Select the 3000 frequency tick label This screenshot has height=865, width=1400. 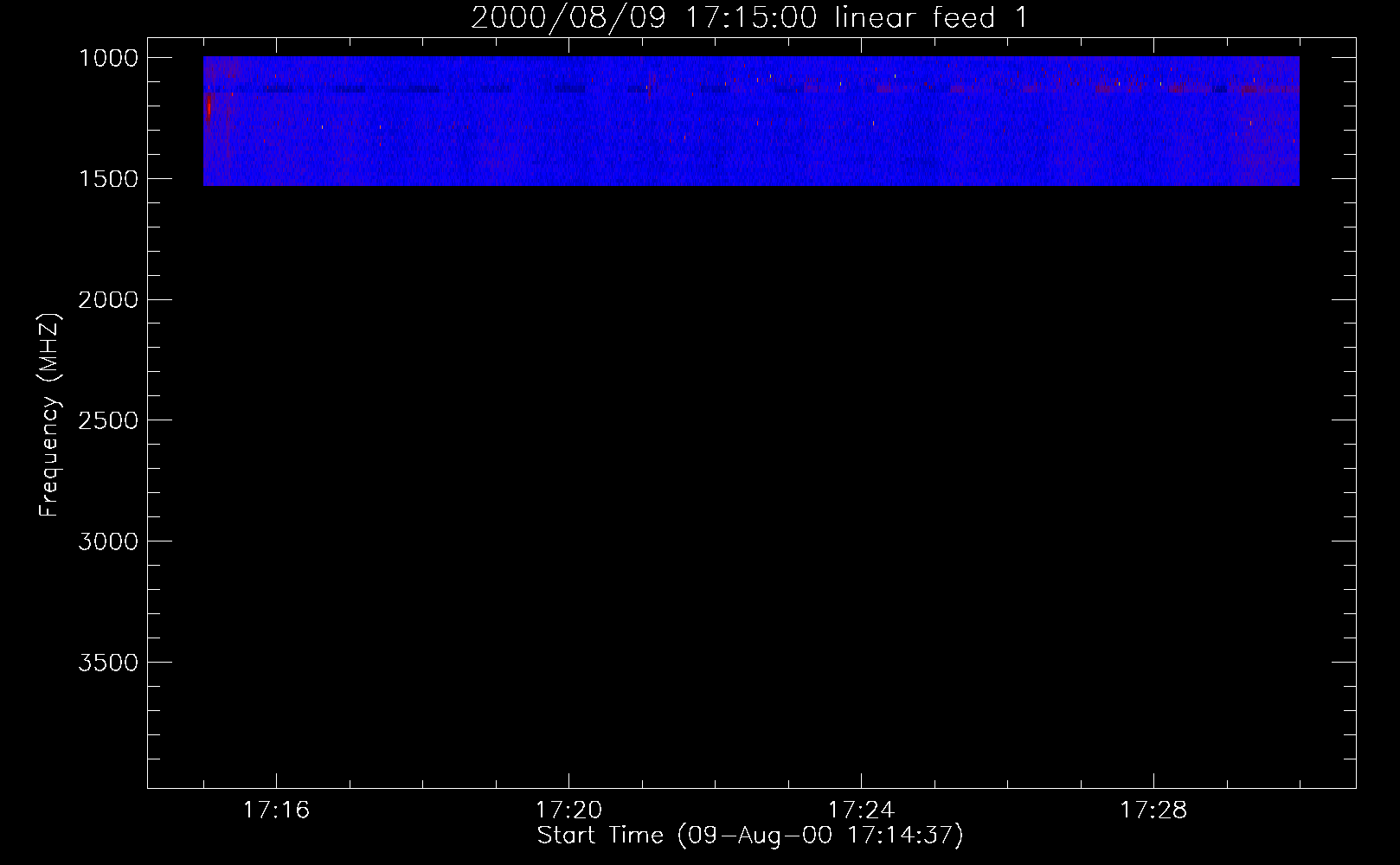coord(108,542)
